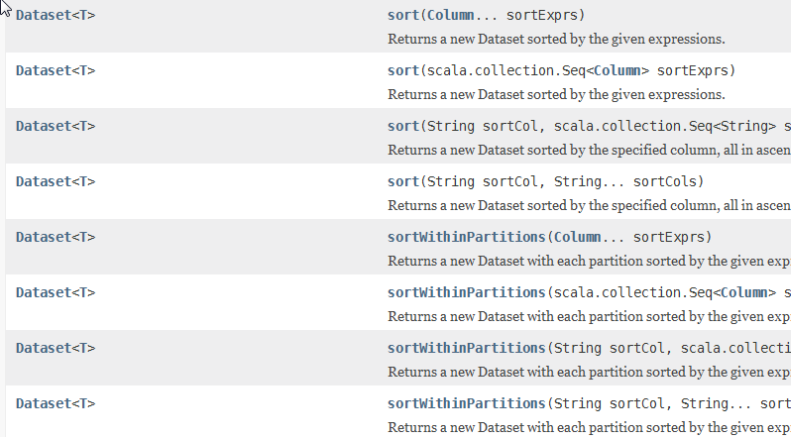Click Column type in sort(Column... sortExprs)
Screen dimensions: 791x437
pyautogui.click(x=446, y=16)
